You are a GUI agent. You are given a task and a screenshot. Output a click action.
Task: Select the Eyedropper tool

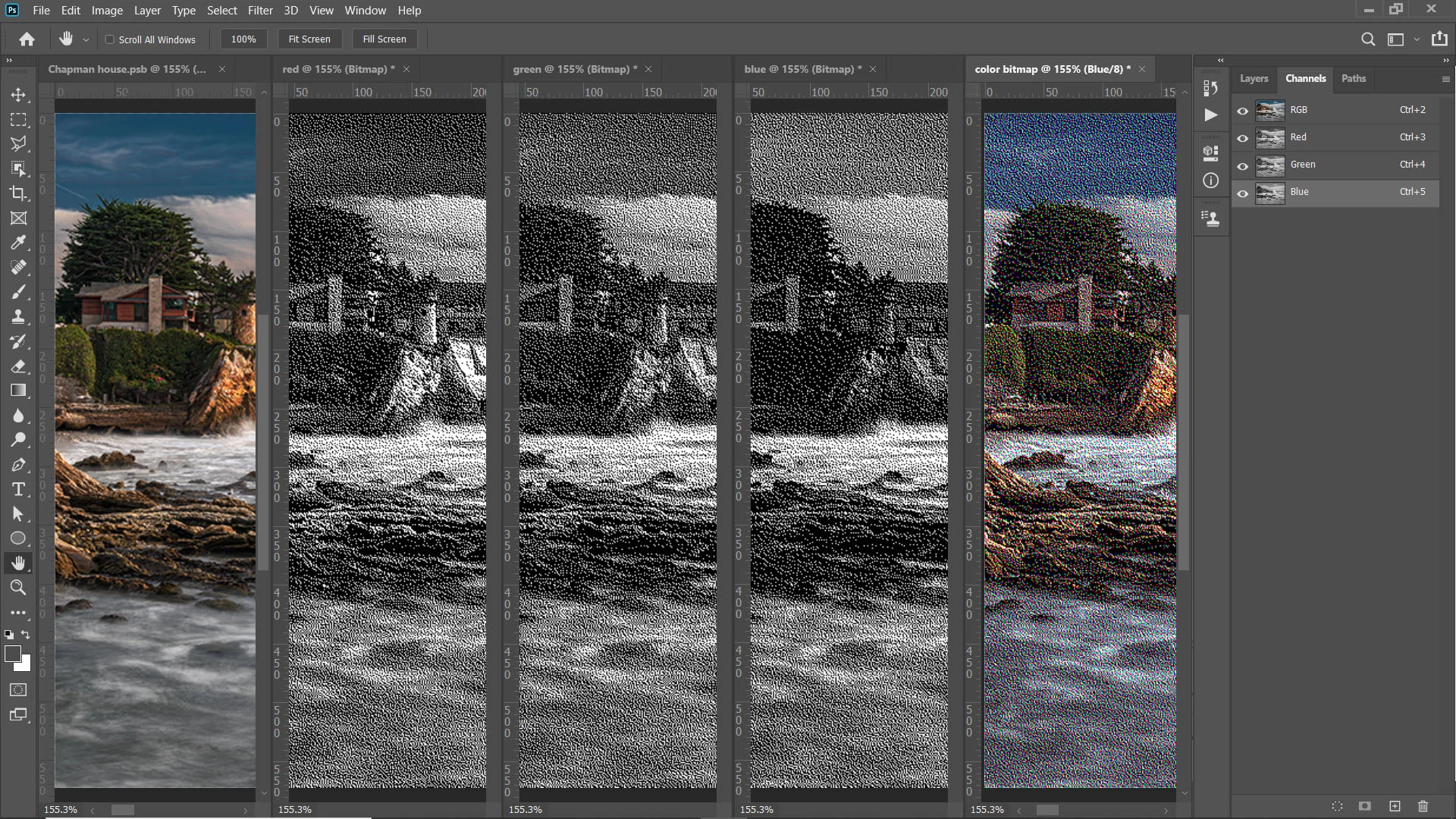click(18, 243)
